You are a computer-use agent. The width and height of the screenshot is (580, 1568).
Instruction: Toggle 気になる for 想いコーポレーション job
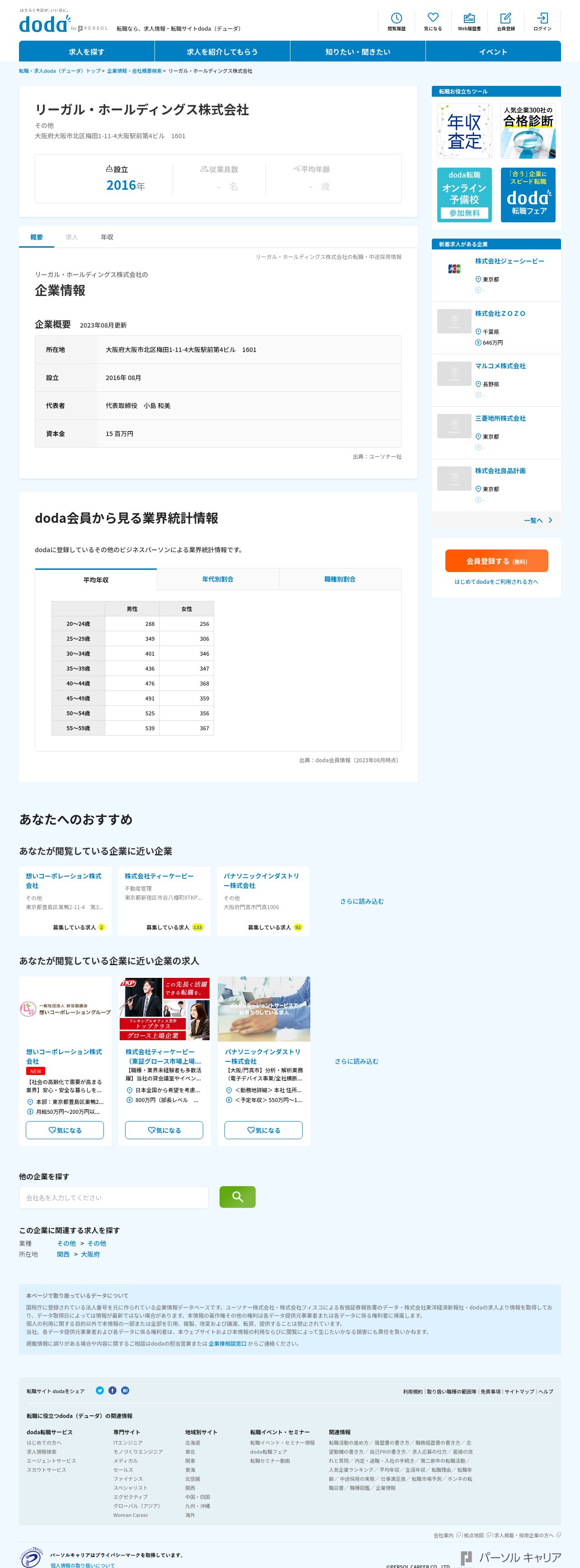[x=65, y=1130]
